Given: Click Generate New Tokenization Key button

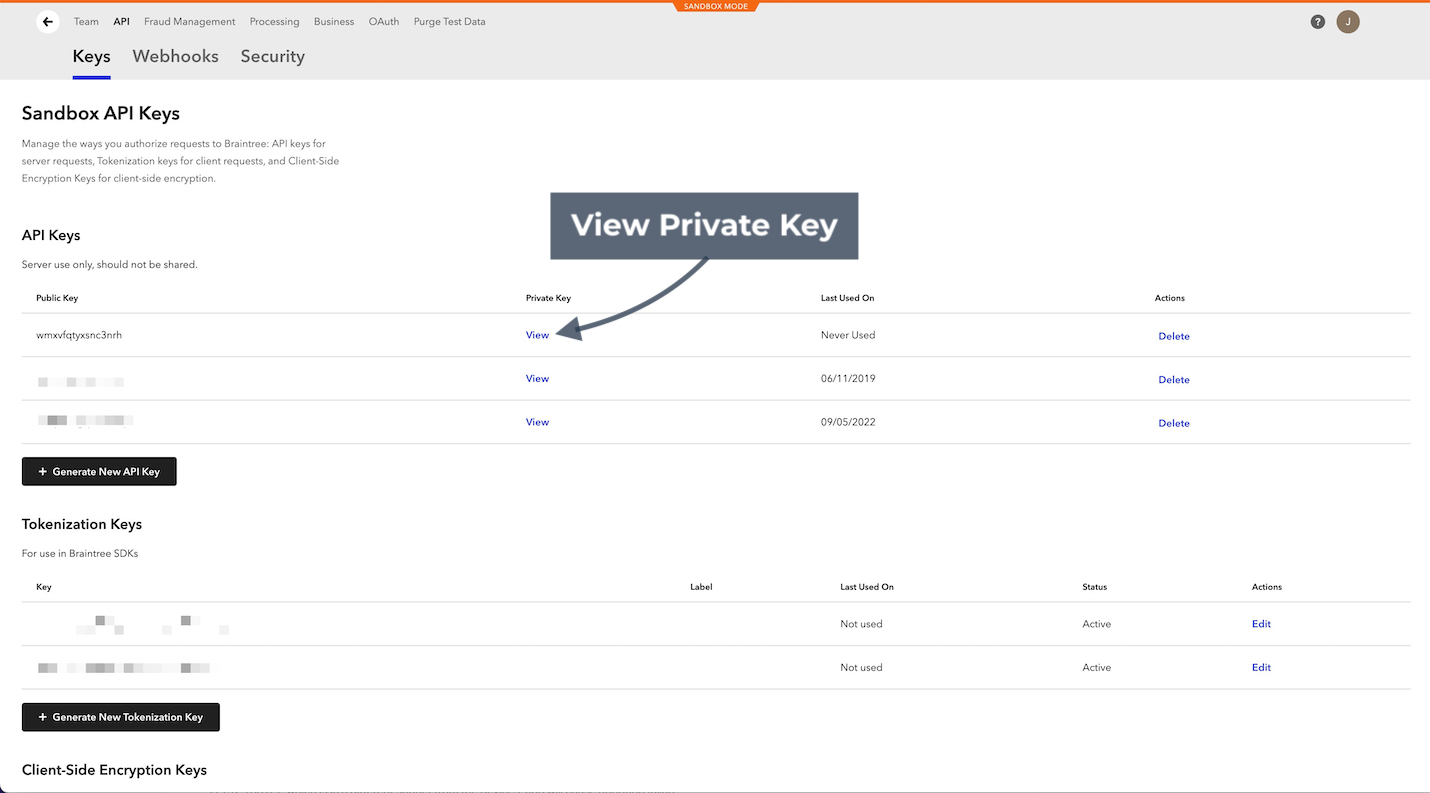Looking at the screenshot, I should [121, 717].
